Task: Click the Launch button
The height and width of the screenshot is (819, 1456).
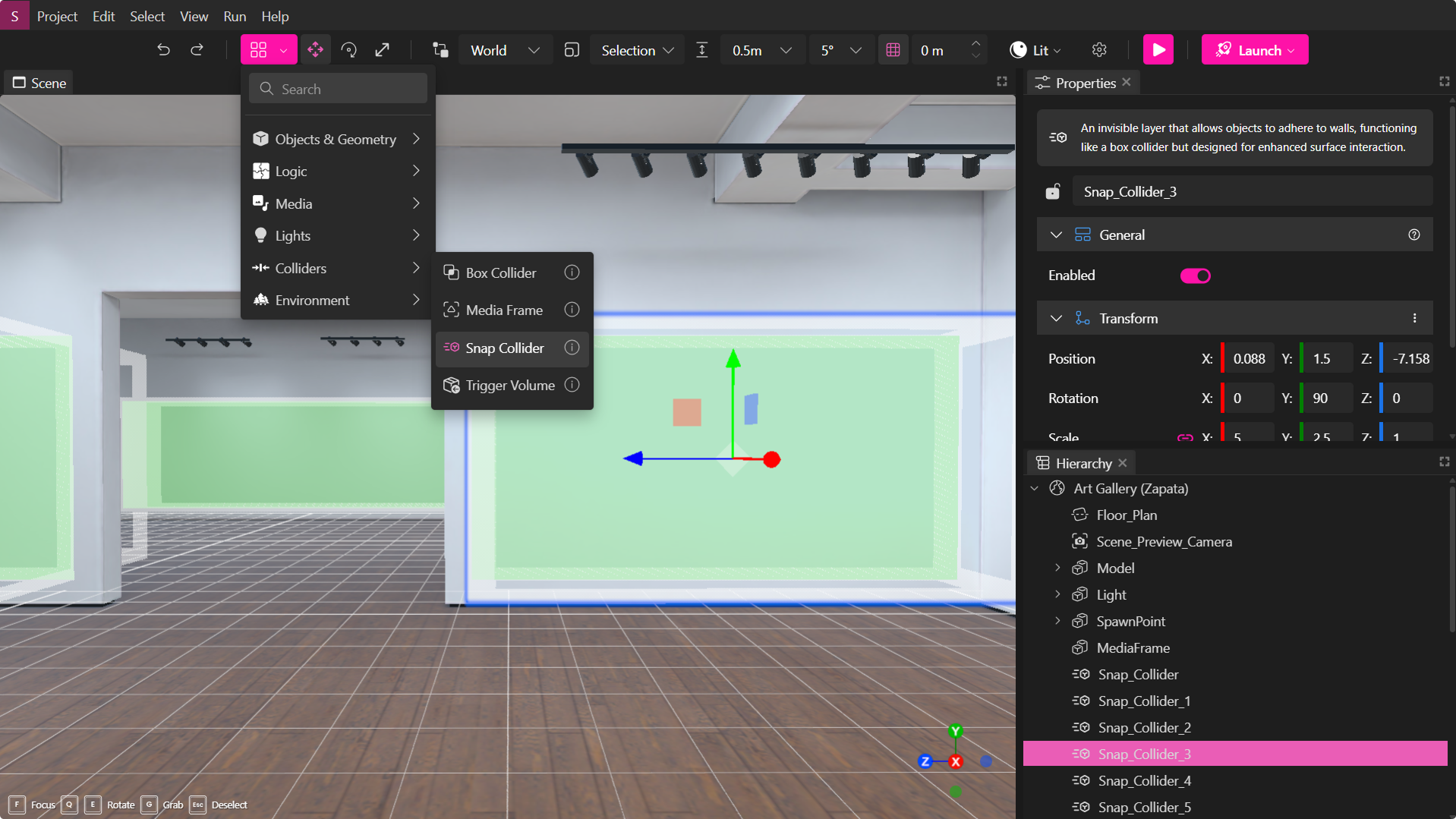Action: point(1253,49)
